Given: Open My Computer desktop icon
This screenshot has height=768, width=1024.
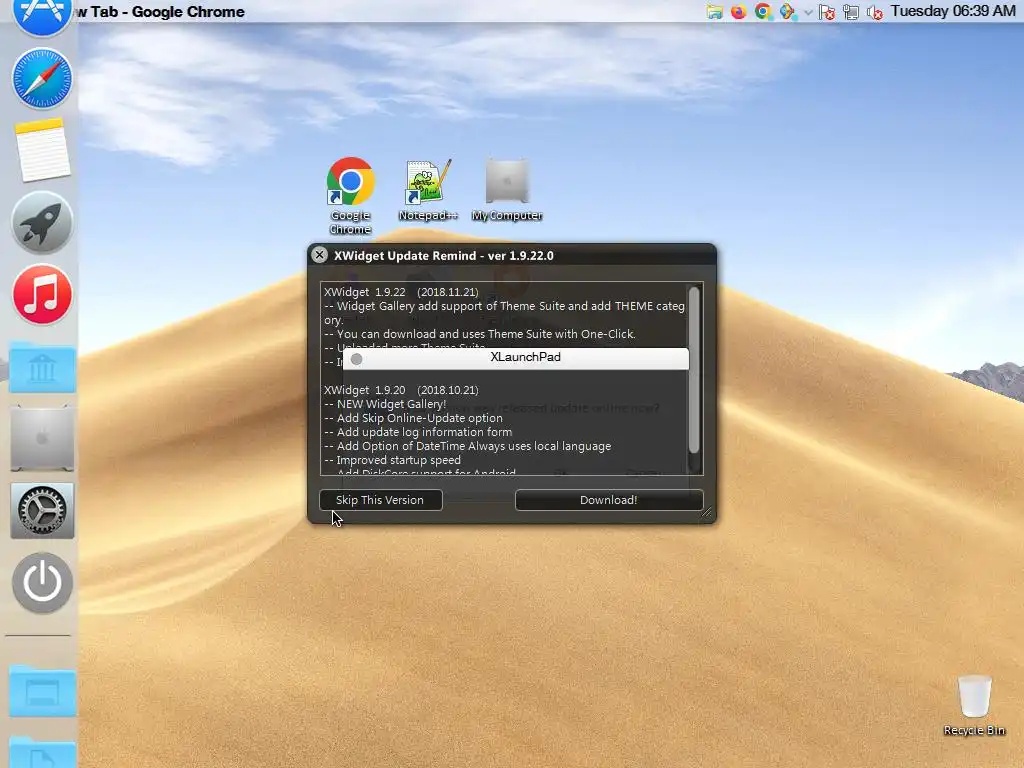Looking at the screenshot, I should (507, 189).
